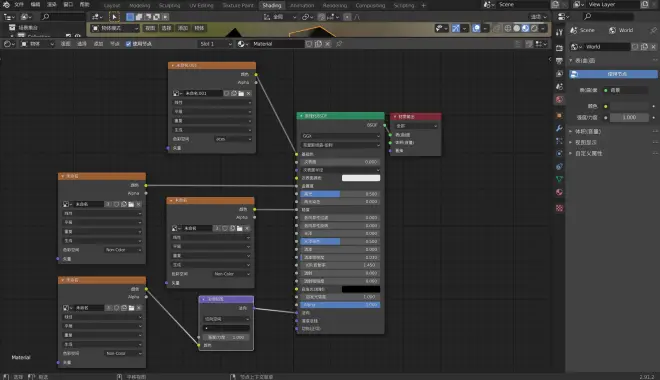The height and width of the screenshot is (380, 660).
Task: Open the Slot 1 material slot dropdown
Action: point(215,44)
